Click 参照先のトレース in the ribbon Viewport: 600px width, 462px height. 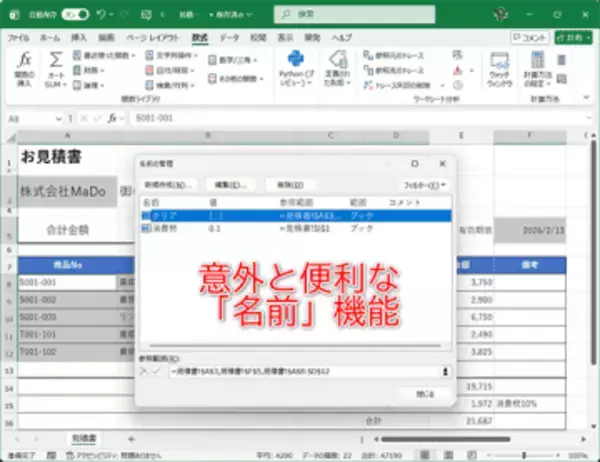(x=394, y=70)
